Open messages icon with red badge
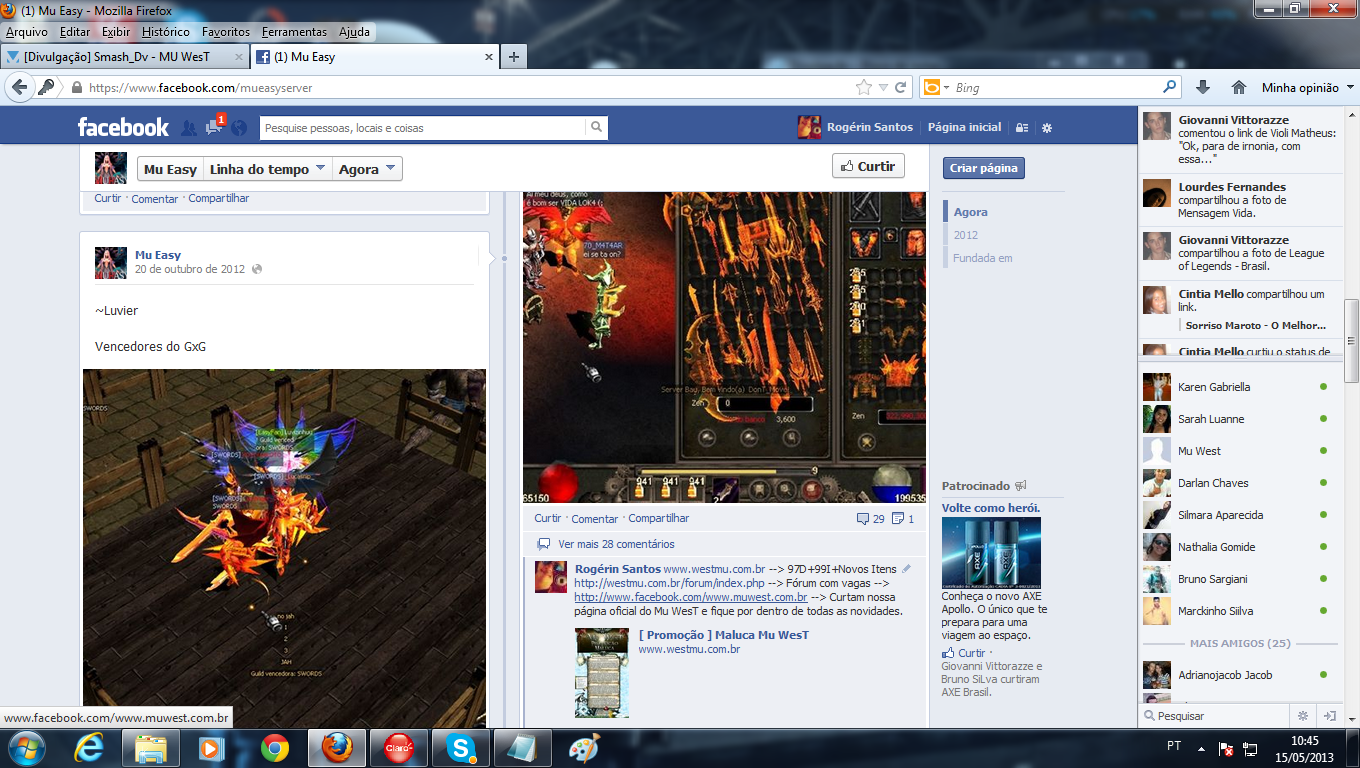The height and width of the screenshot is (768, 1360). 213,128
